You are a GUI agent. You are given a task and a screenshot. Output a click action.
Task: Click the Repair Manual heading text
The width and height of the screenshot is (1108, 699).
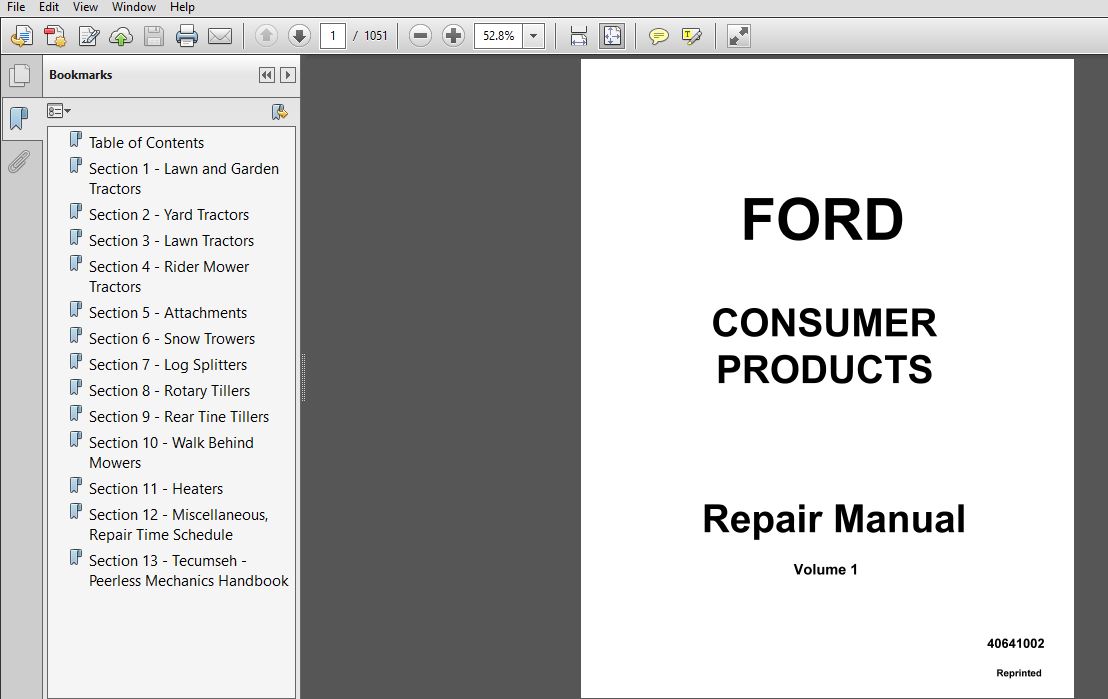tap(834, 519)
